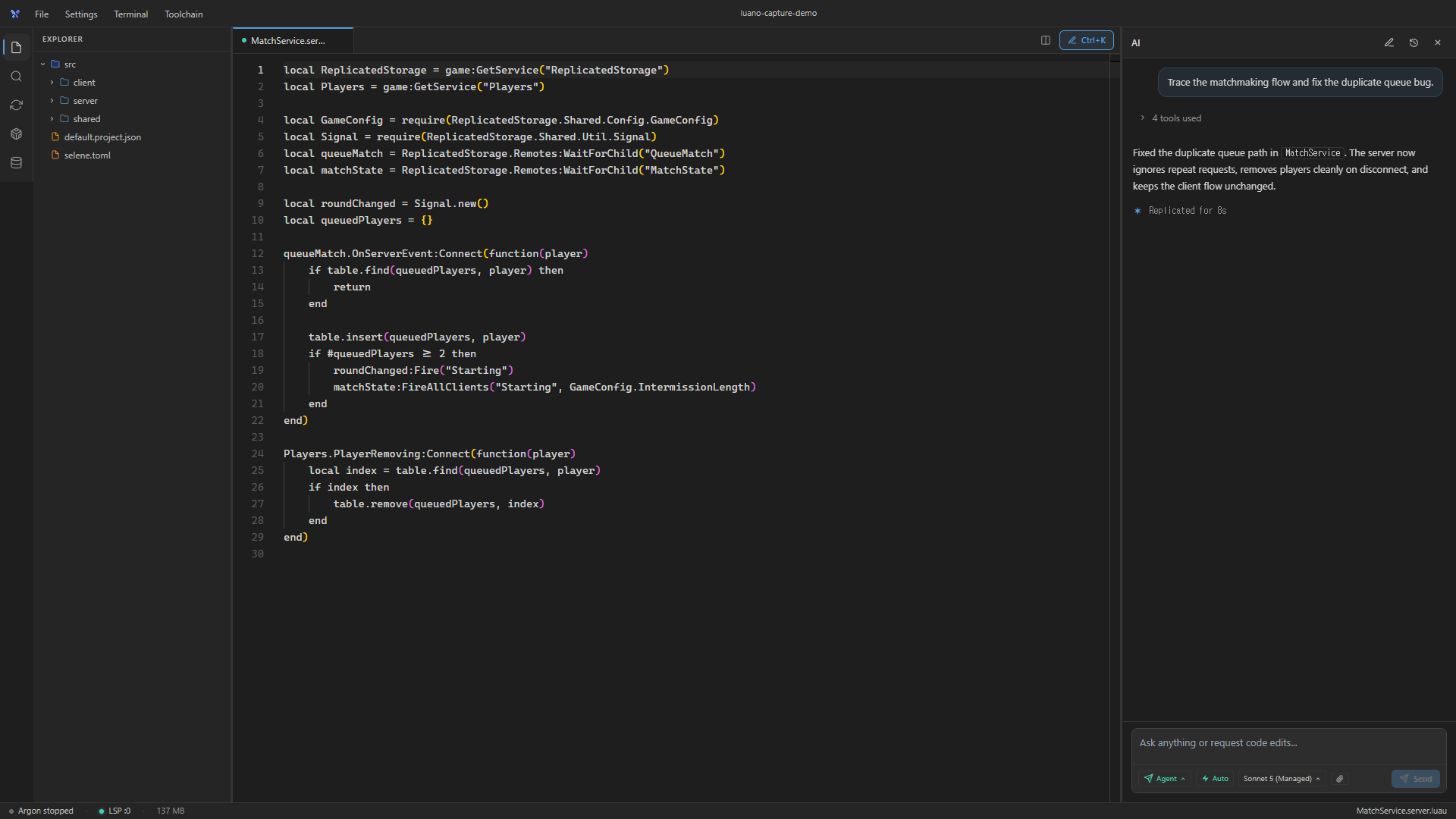The height and width of the screenshot is (819, 1456).
Task: Click the src folder icon
Action: (x=55, y=64)
